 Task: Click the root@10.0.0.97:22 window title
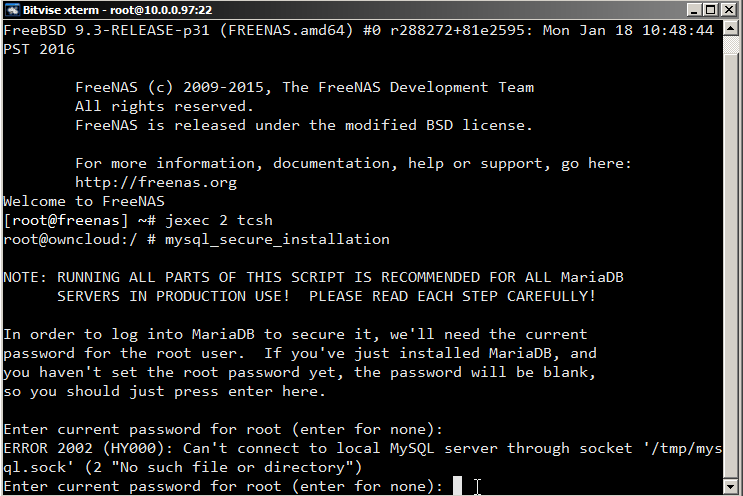147,9
